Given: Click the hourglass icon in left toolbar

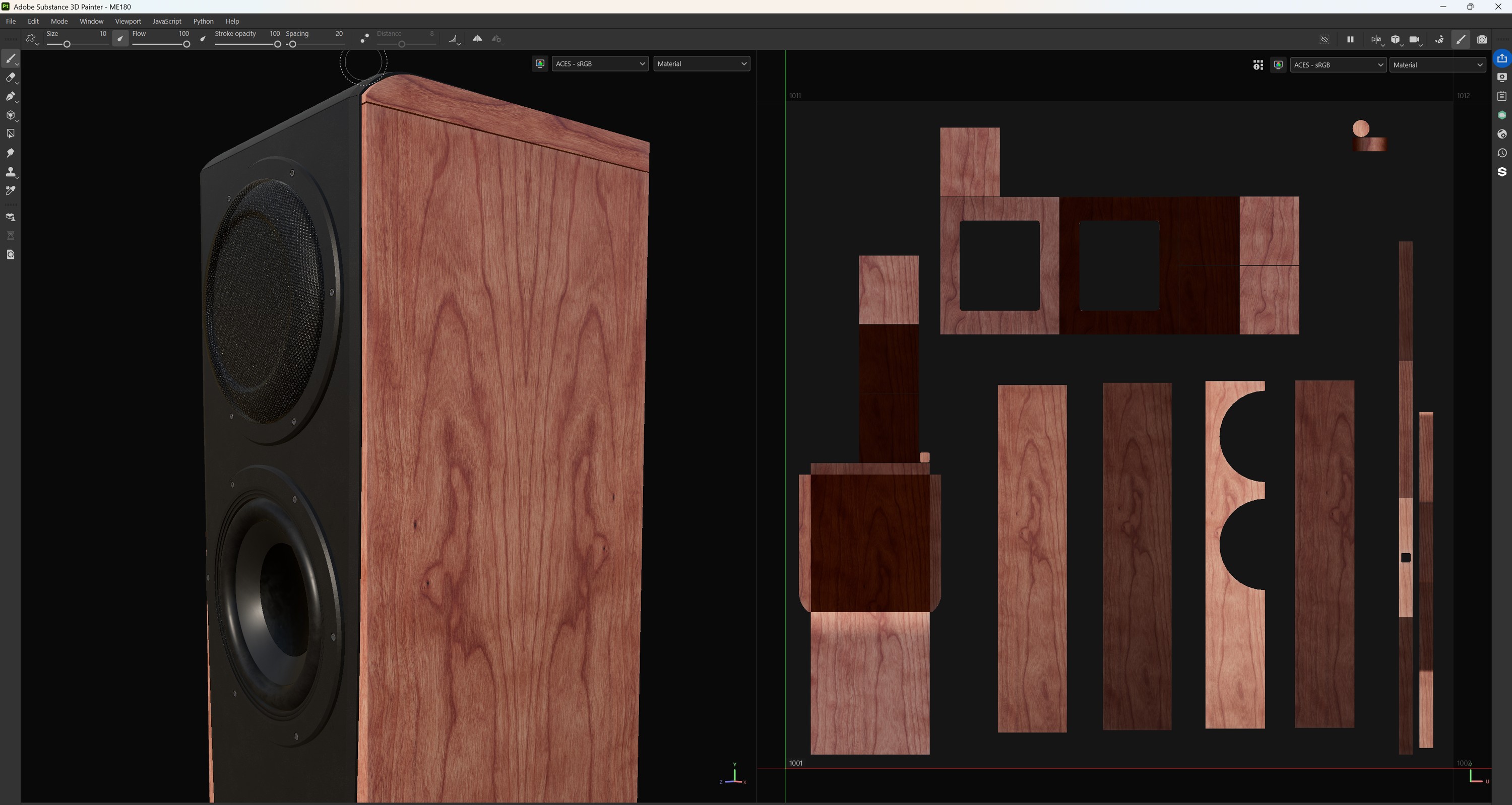Looking at the screenshot, I should pos(11,236).
